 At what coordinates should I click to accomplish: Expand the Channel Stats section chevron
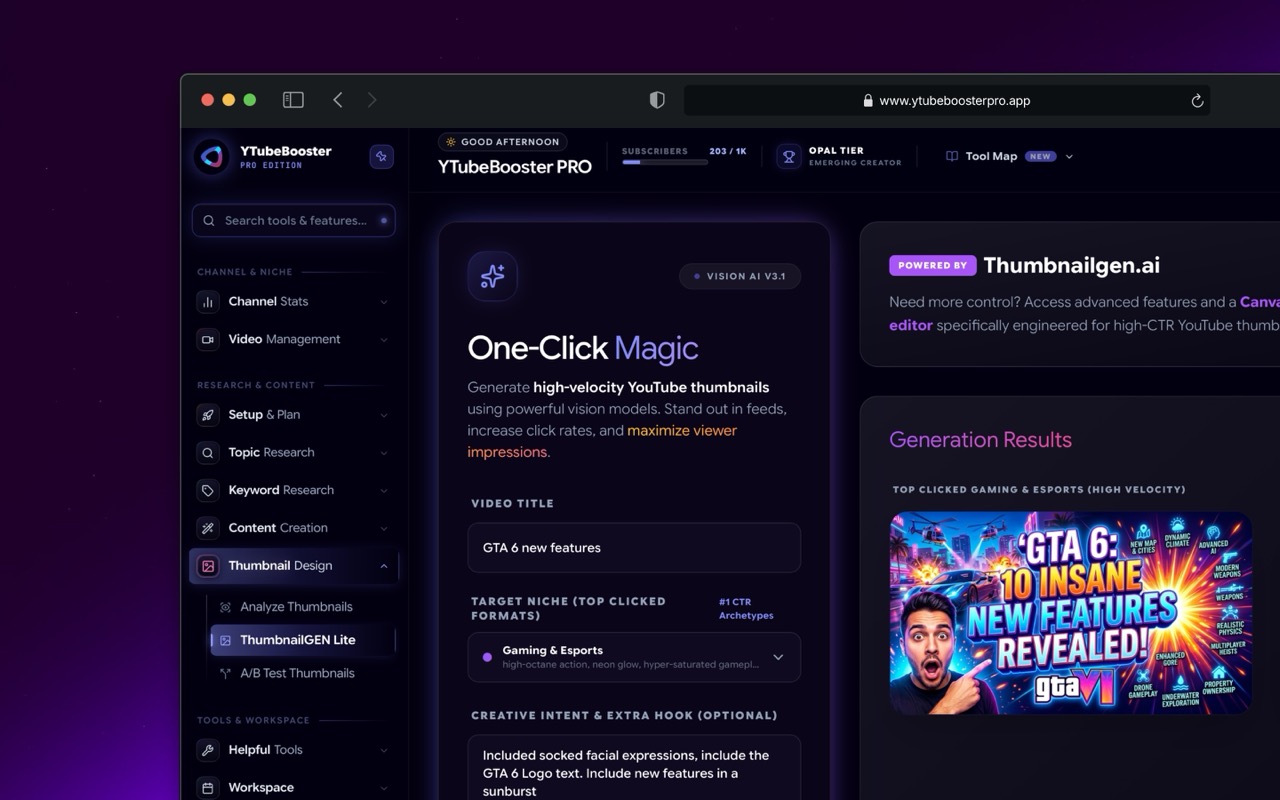click(x=384, y=302)
